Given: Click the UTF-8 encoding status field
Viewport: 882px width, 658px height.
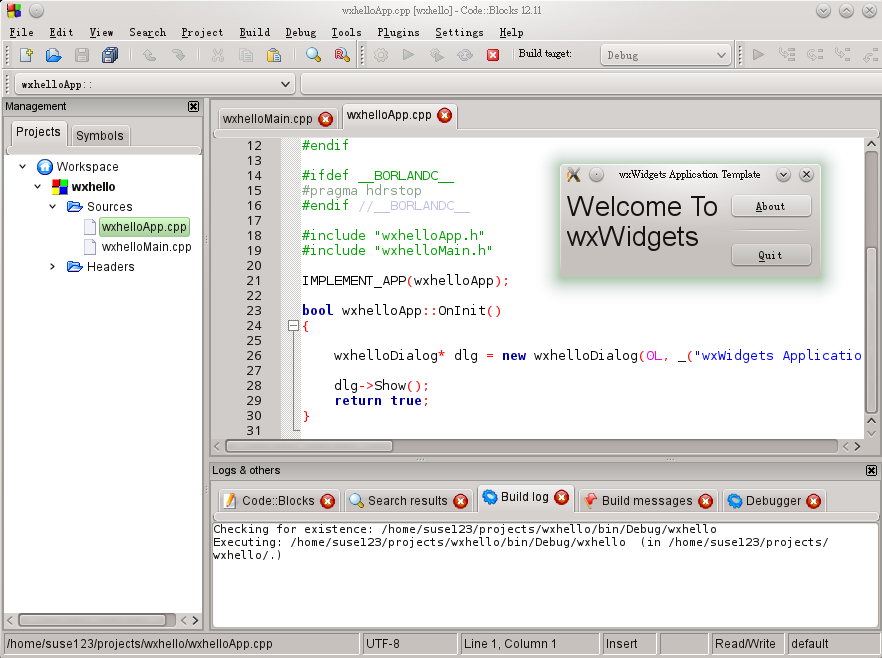Looking at the screenshot, I should (x=410, y=644).
